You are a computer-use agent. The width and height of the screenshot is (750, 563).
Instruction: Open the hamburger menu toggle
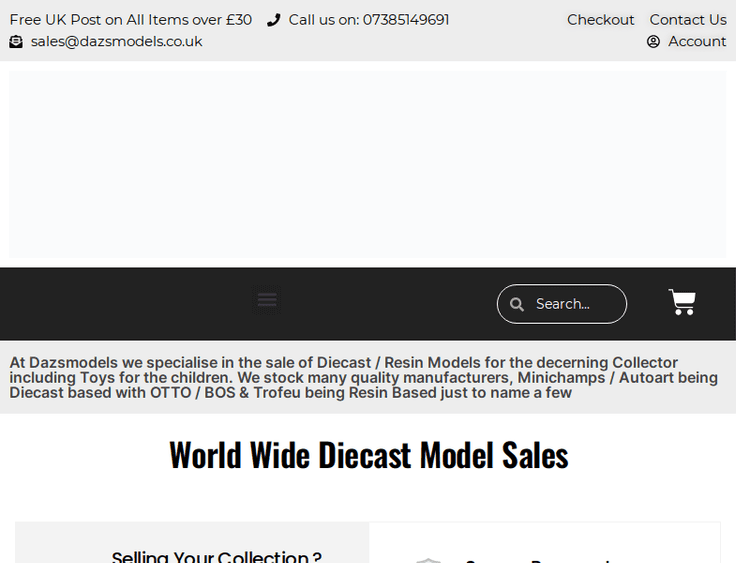point(267,300)
